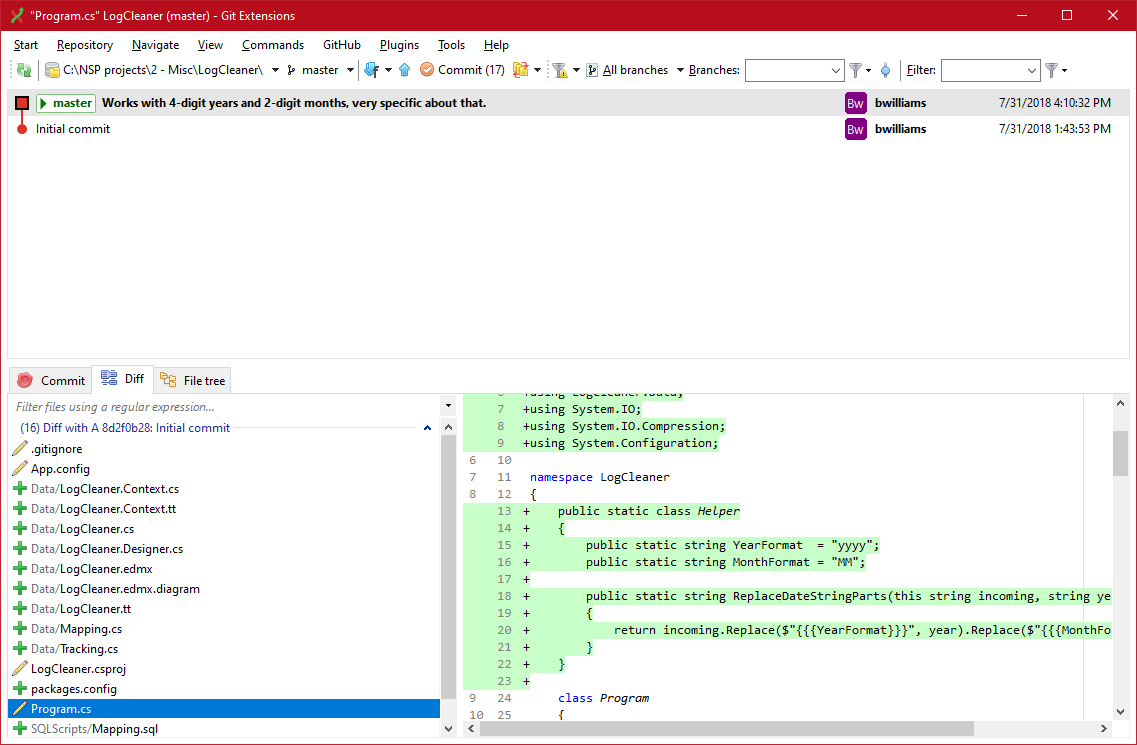Click the Commit (17) button
1137x745 pixels.
point(462,70)
